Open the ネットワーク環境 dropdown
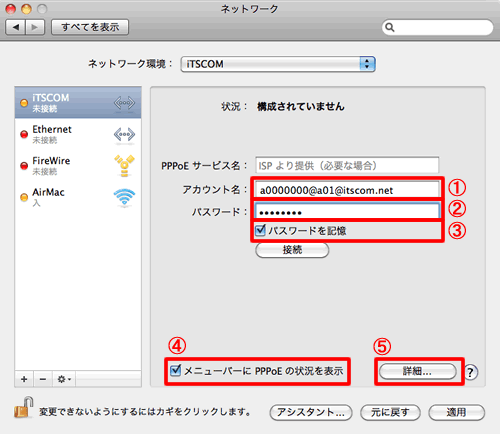The width and height of the screenshot is (500, 434). pos(278,64)
